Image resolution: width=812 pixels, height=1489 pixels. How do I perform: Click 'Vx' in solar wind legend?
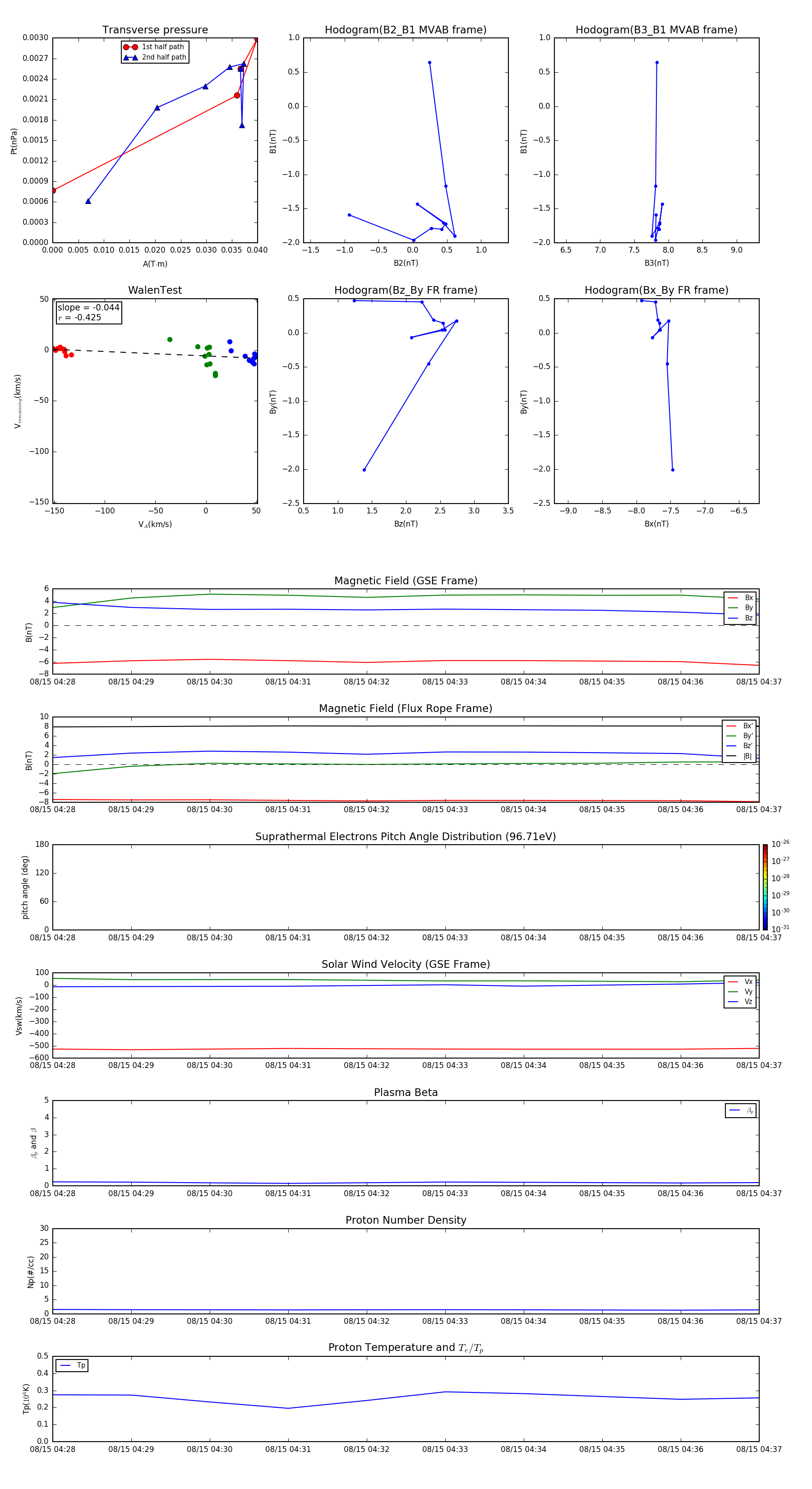coord(740,981)
